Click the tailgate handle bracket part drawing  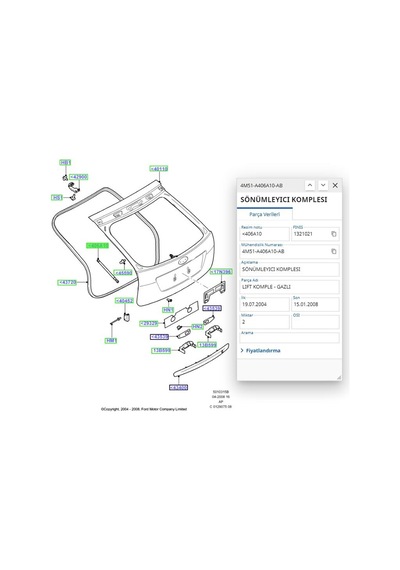[x=214, y=292]
